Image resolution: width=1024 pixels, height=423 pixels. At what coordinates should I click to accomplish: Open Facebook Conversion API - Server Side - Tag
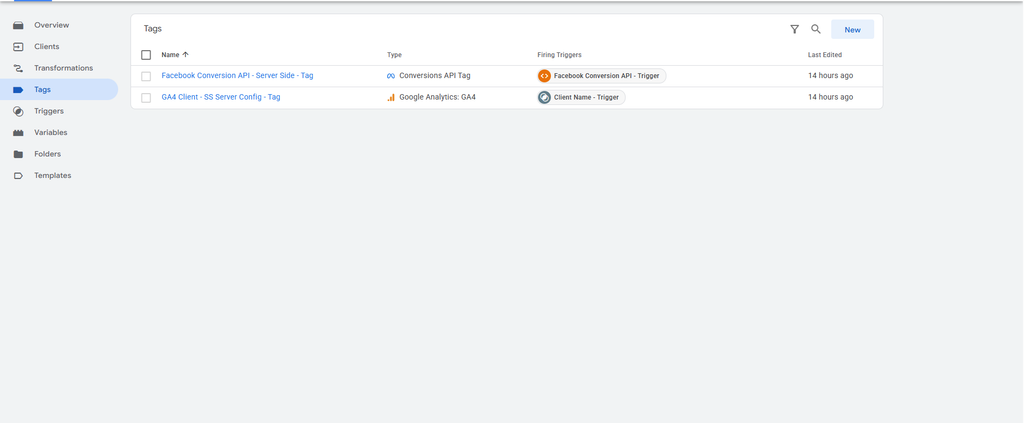[237, 76]
